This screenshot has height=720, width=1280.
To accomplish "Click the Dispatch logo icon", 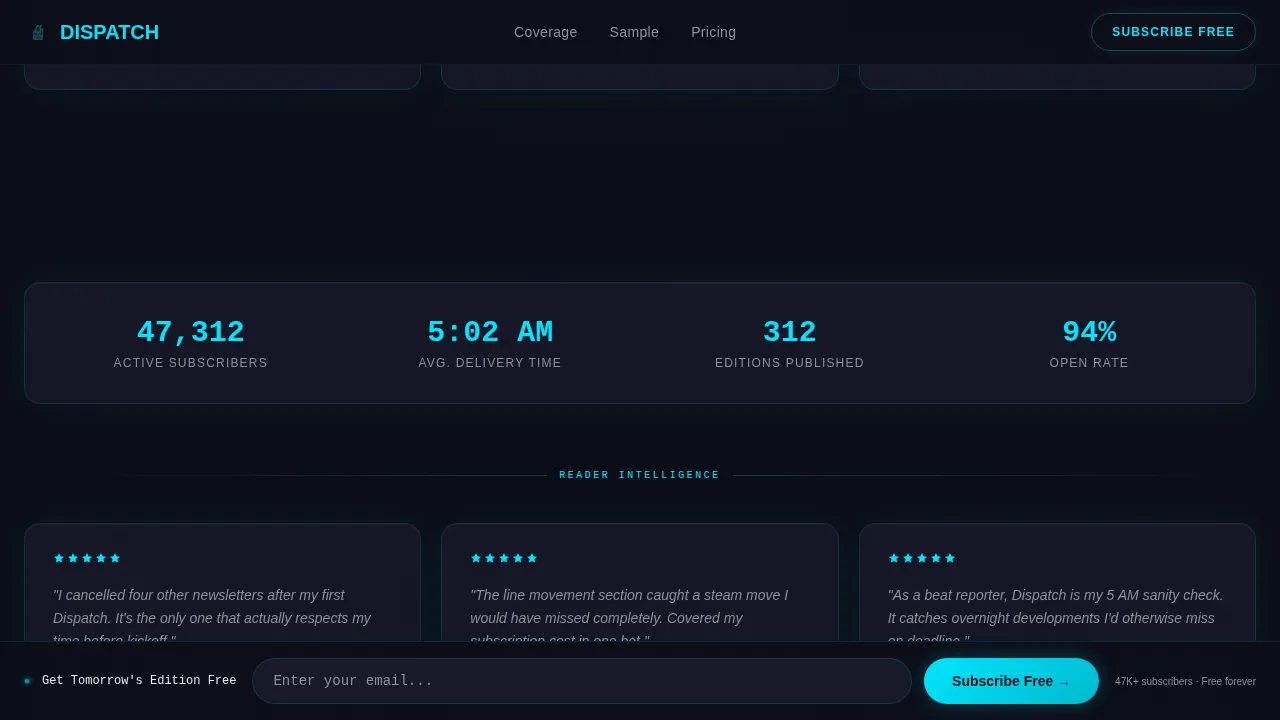I will 38,32.
